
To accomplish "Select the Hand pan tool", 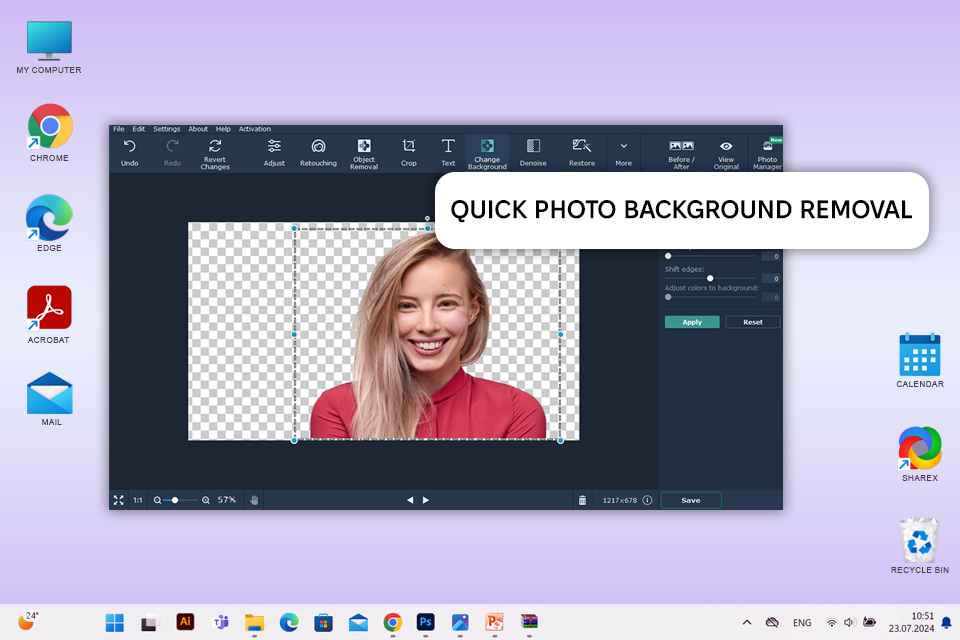I will tap(254, 500).
